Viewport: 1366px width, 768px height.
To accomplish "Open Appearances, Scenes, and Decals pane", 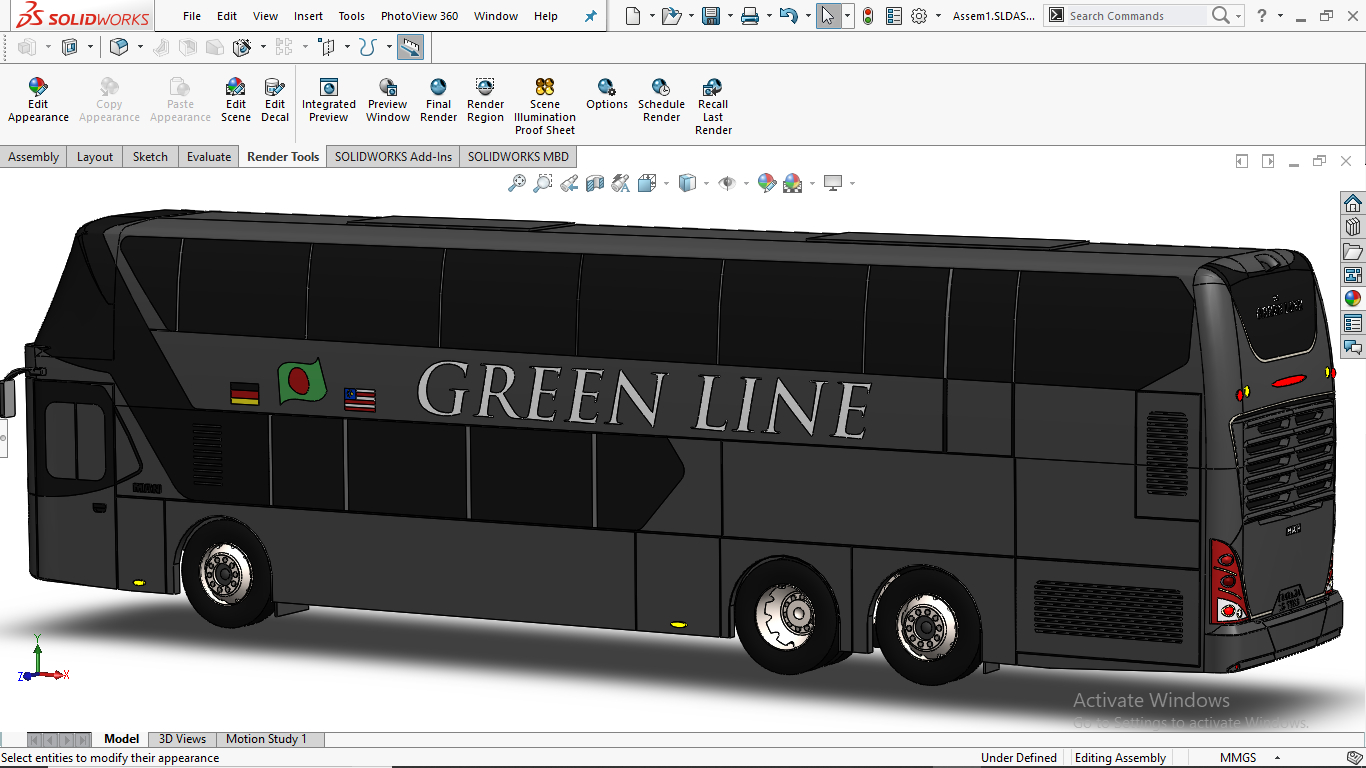I will (x=1353, y=299).
